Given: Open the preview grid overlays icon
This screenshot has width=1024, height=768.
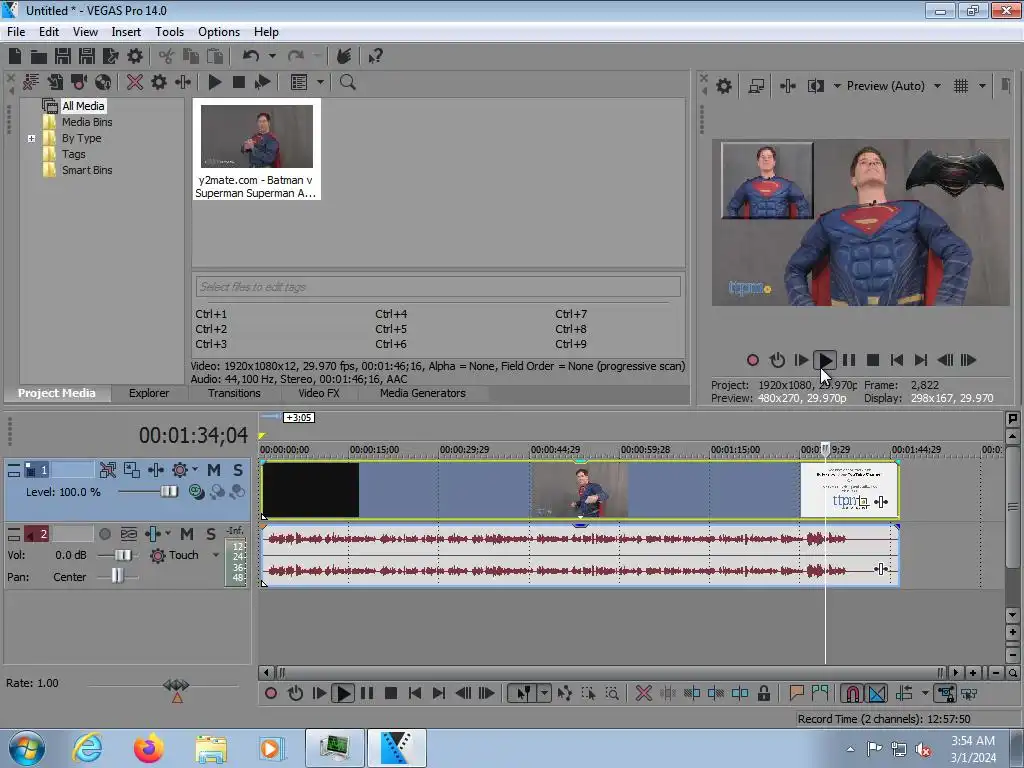Looking at the screenshot, I should point(961,86).
